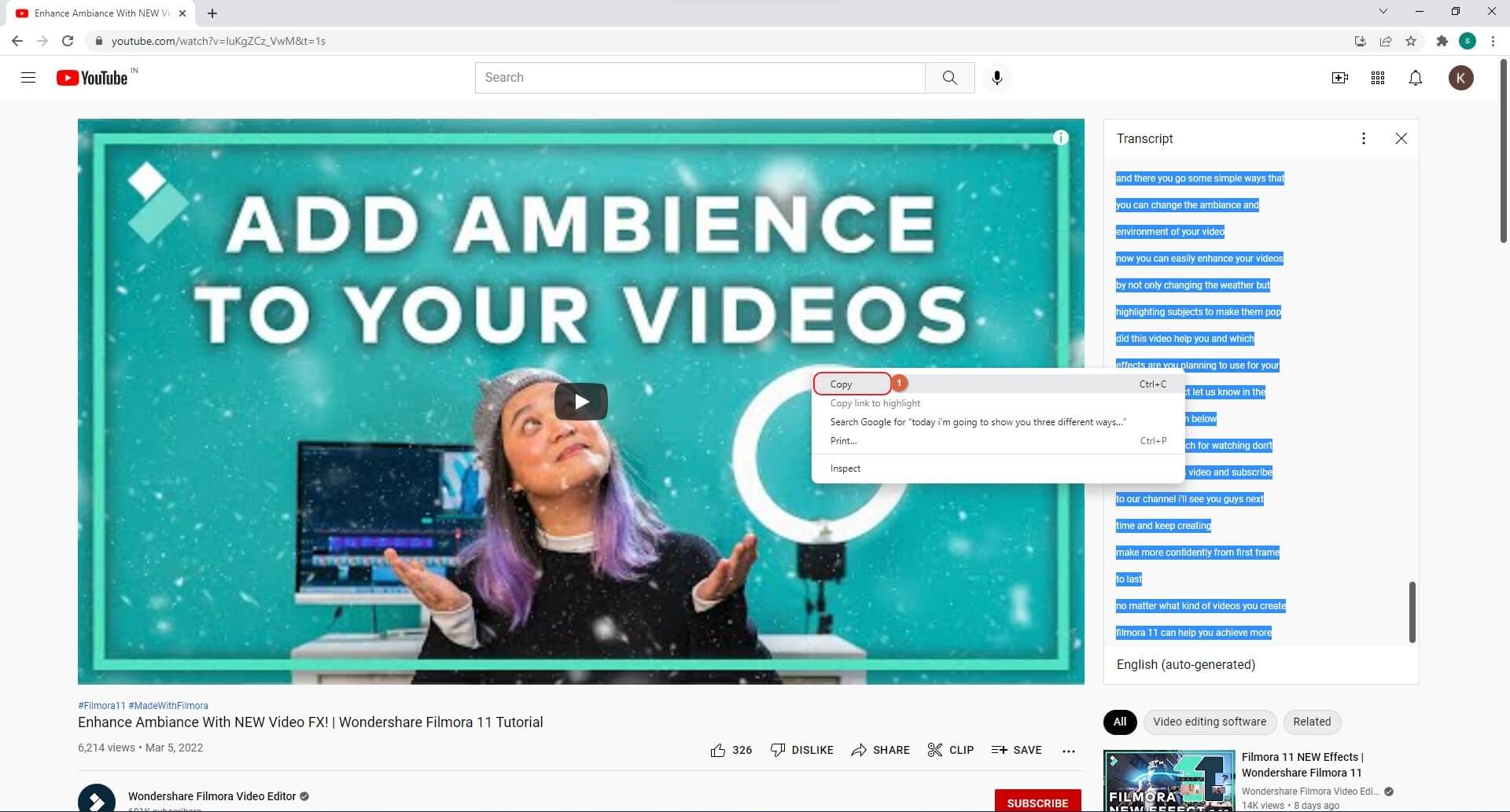The height and width of the screenshot is (812, 1510).
Task: Click the transcript panel scrollbar
Action: [1412, 612]
